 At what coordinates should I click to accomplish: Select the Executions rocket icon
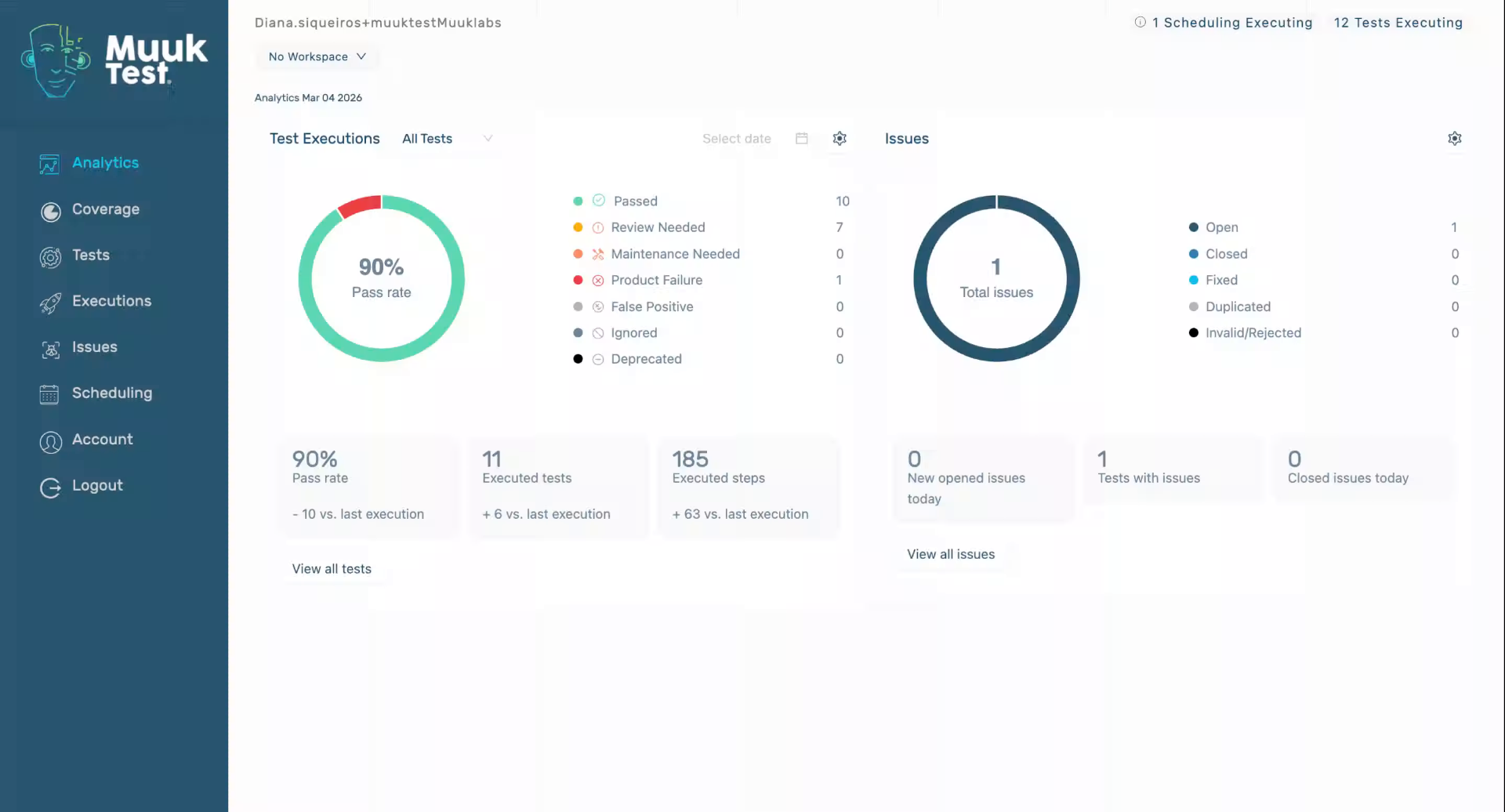click(x=49, y=303)
